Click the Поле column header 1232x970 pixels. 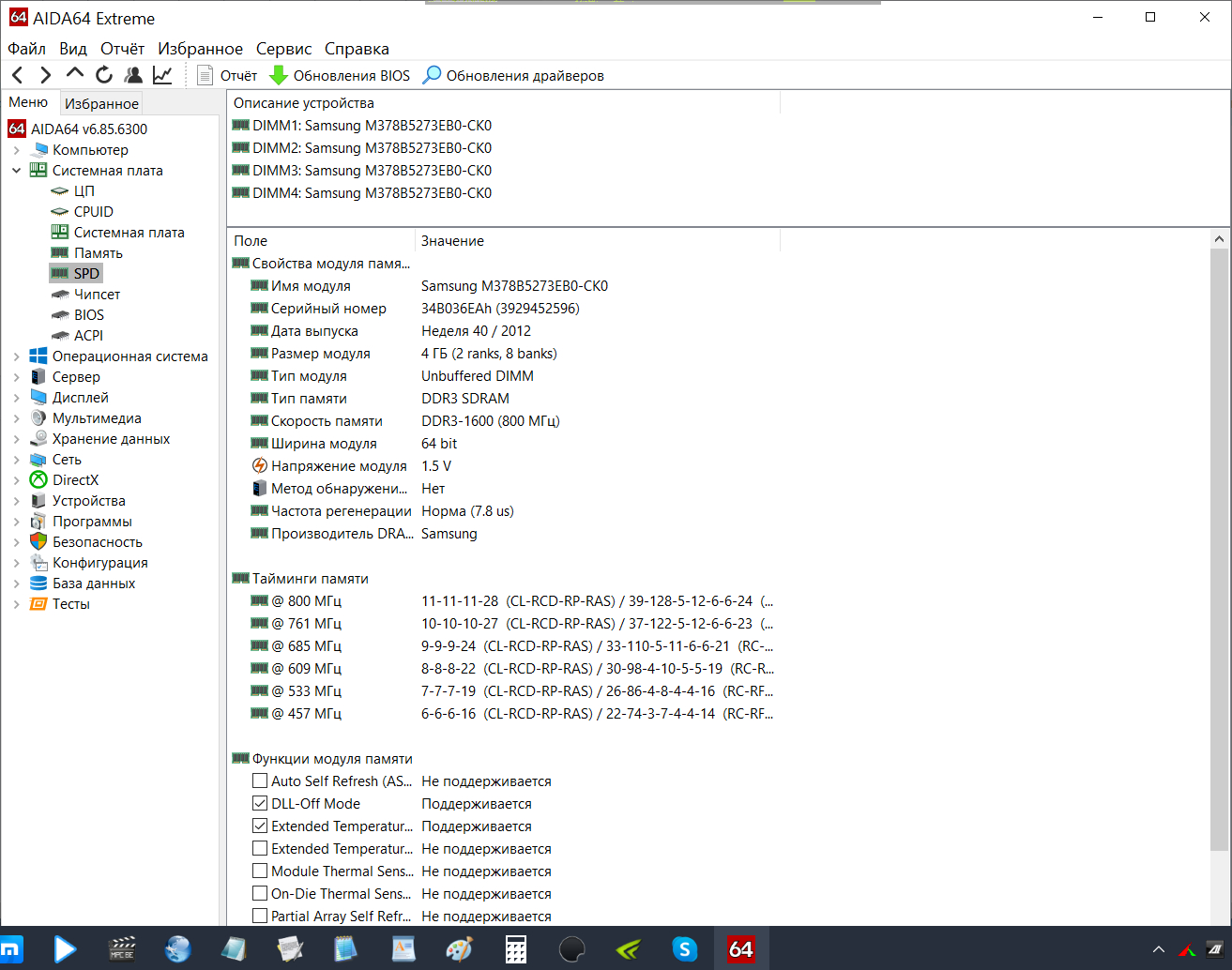pos(321,241)
